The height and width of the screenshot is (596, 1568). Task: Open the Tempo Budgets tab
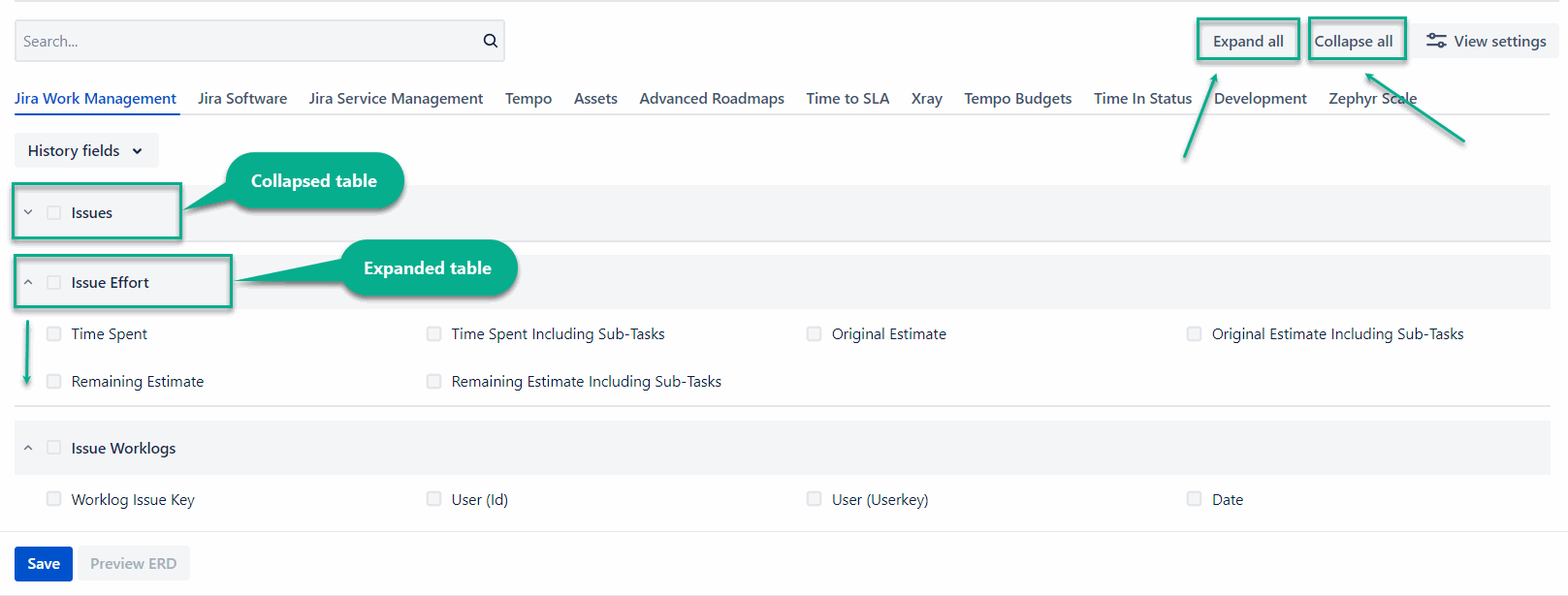pos(1017,98)
